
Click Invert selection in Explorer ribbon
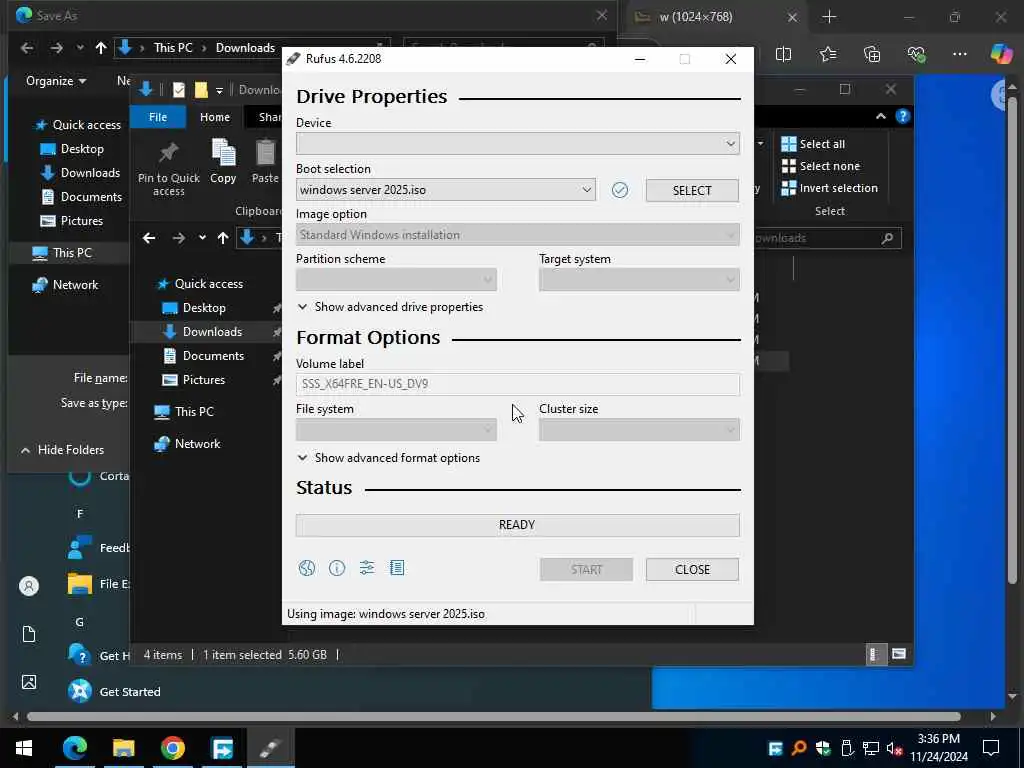829,188
